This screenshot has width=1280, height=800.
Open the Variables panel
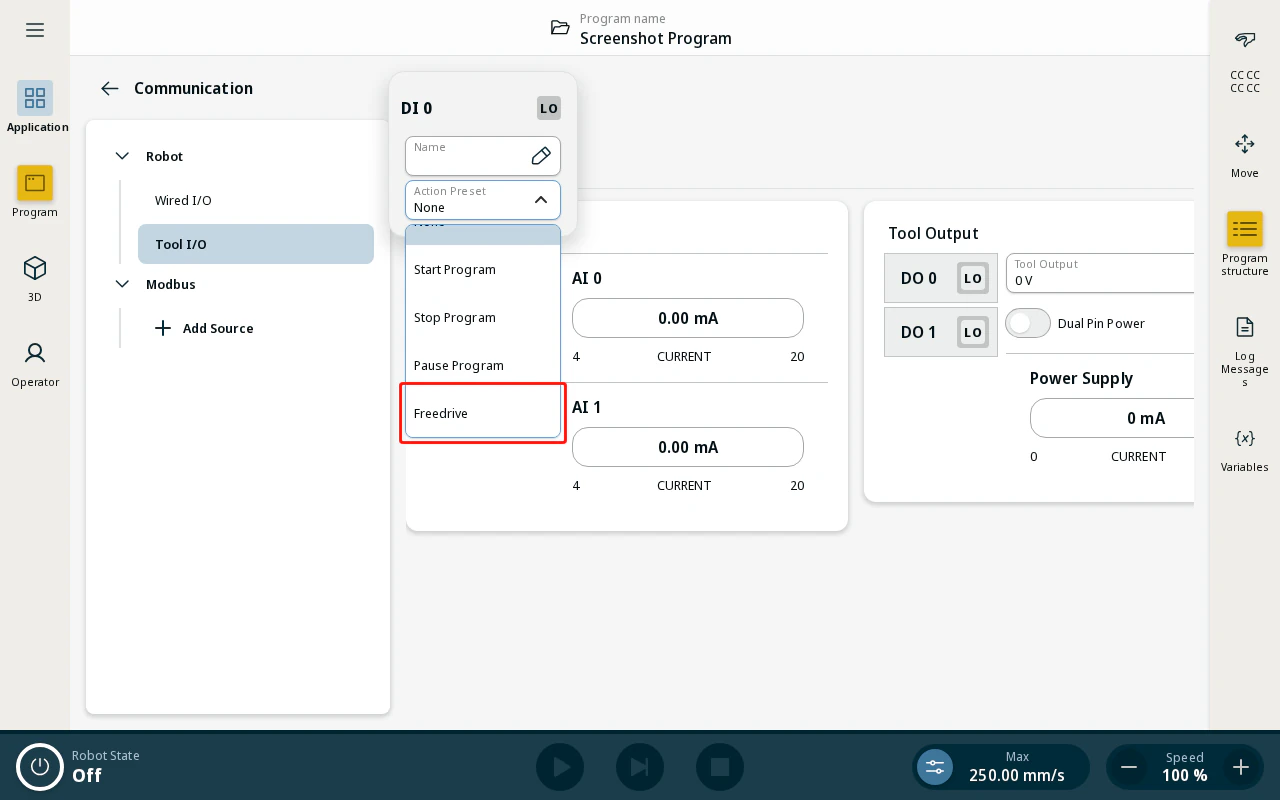tap(1245, 449)
